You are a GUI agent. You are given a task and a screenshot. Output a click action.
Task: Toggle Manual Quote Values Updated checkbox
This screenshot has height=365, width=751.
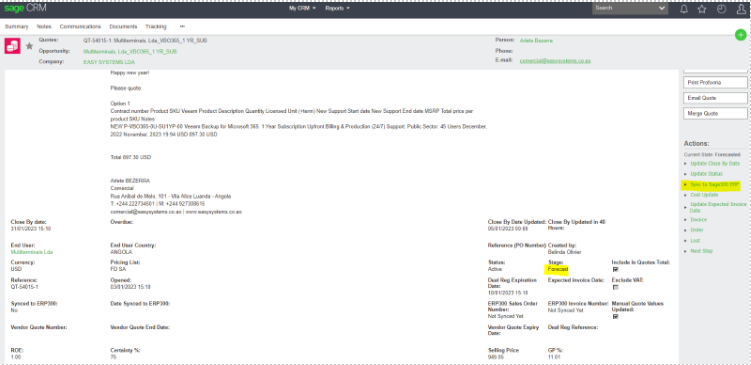615,317
